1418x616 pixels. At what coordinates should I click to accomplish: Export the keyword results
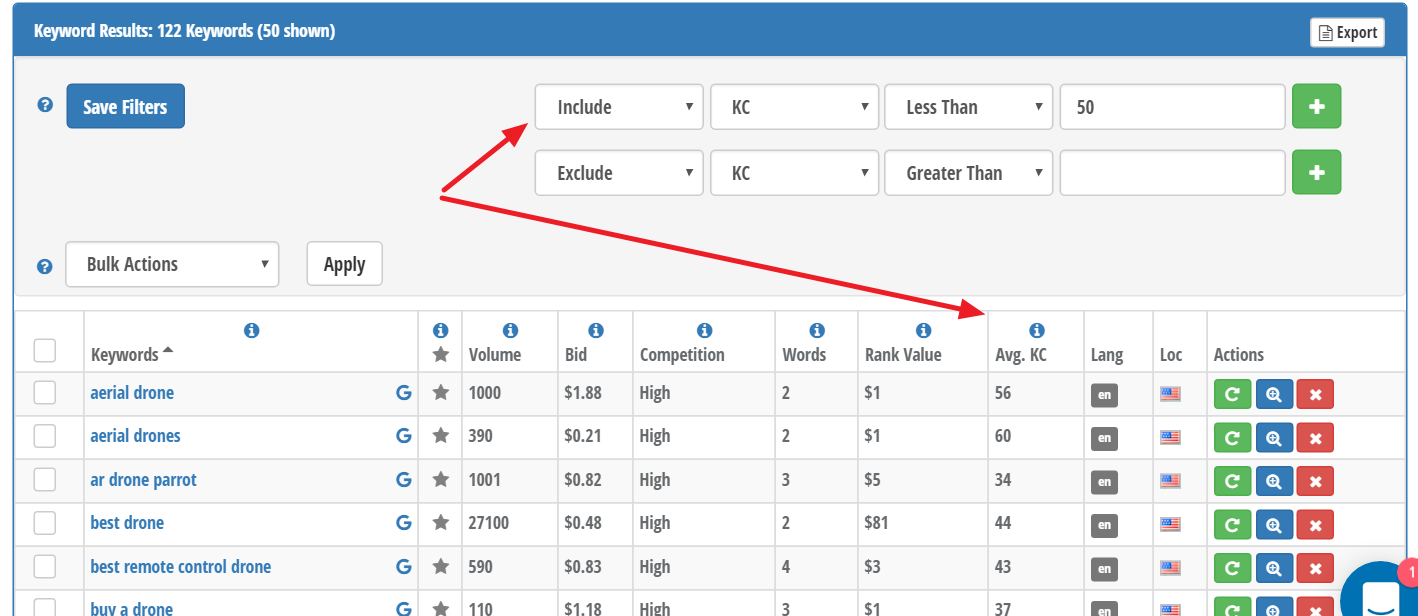pyautogui.click(x=1347, y=32)
